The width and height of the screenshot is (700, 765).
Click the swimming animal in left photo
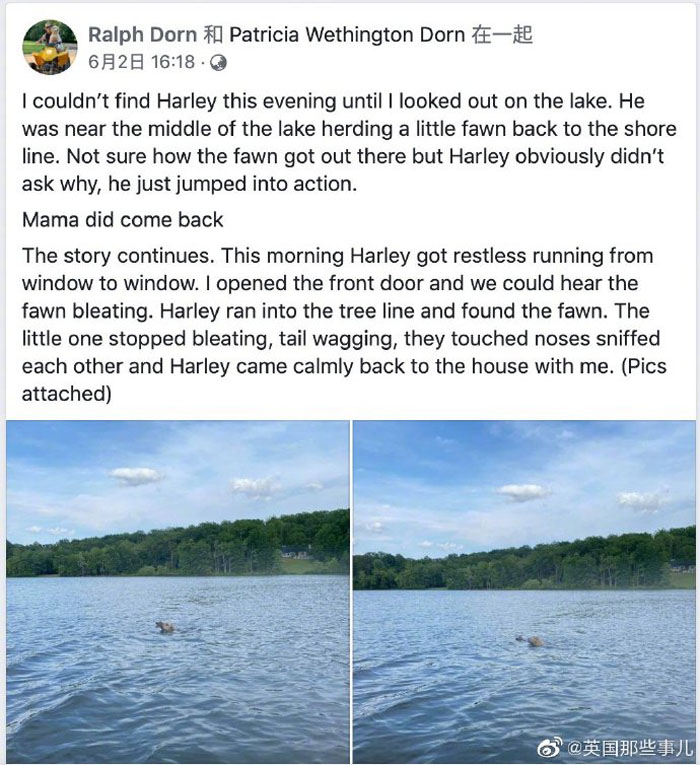pyautogui.click(x=164, y=627)
